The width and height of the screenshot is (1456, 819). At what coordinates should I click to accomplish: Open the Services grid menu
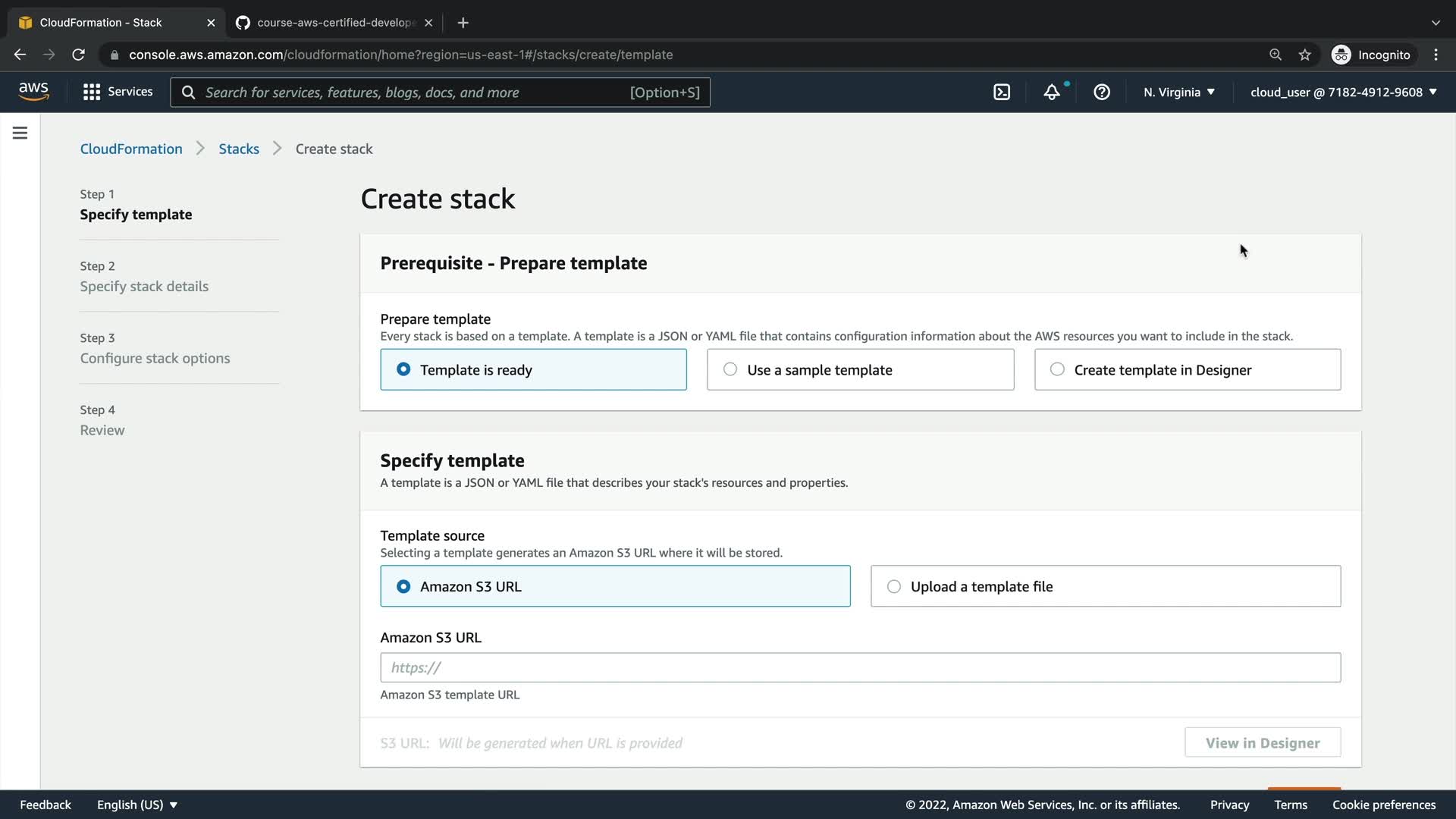click(118, 92)
